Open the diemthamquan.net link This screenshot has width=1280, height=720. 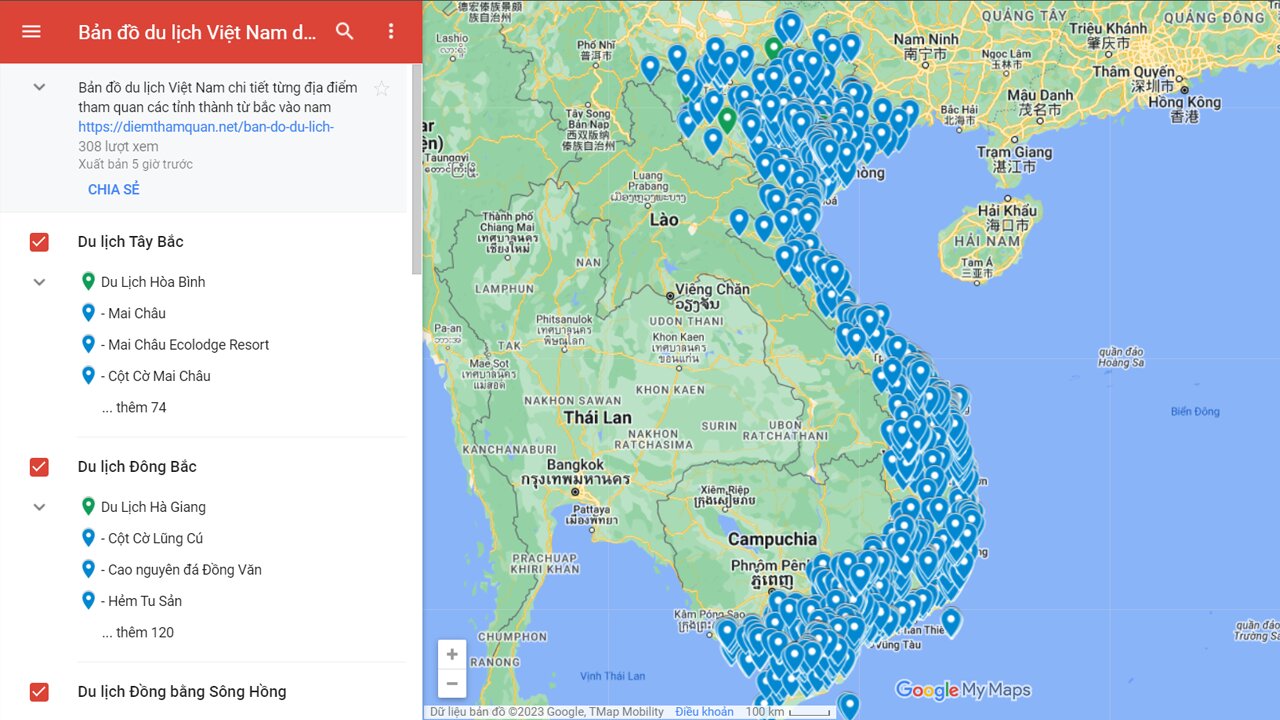[206, 127]
